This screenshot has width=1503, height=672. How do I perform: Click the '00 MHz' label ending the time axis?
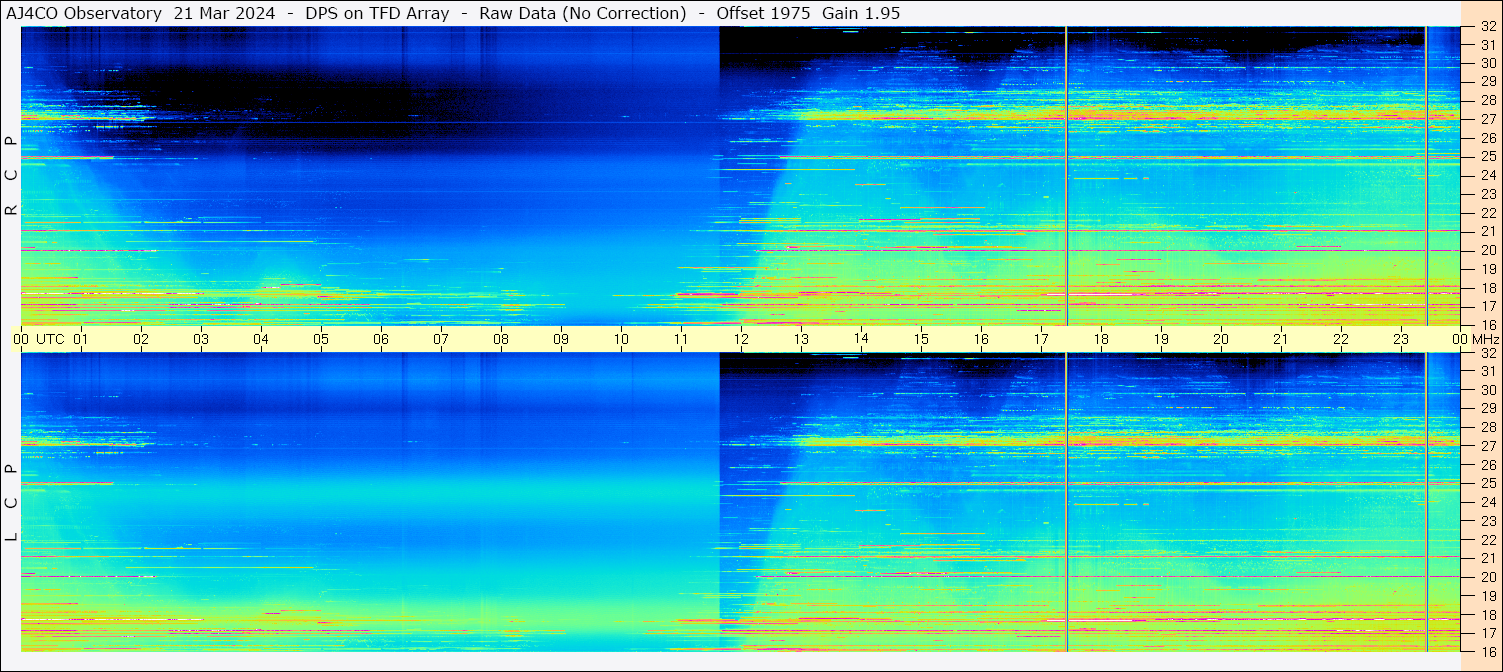point(1475,339)
